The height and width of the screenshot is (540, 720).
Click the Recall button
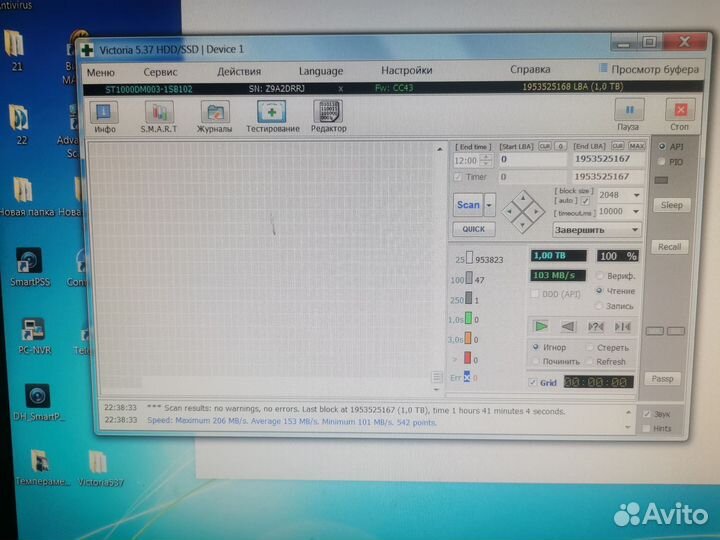669,247
